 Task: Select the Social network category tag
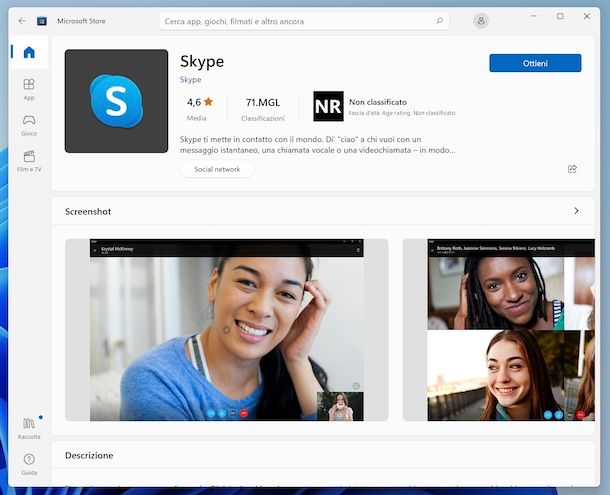pyautogui.click(x=217, y=169)
